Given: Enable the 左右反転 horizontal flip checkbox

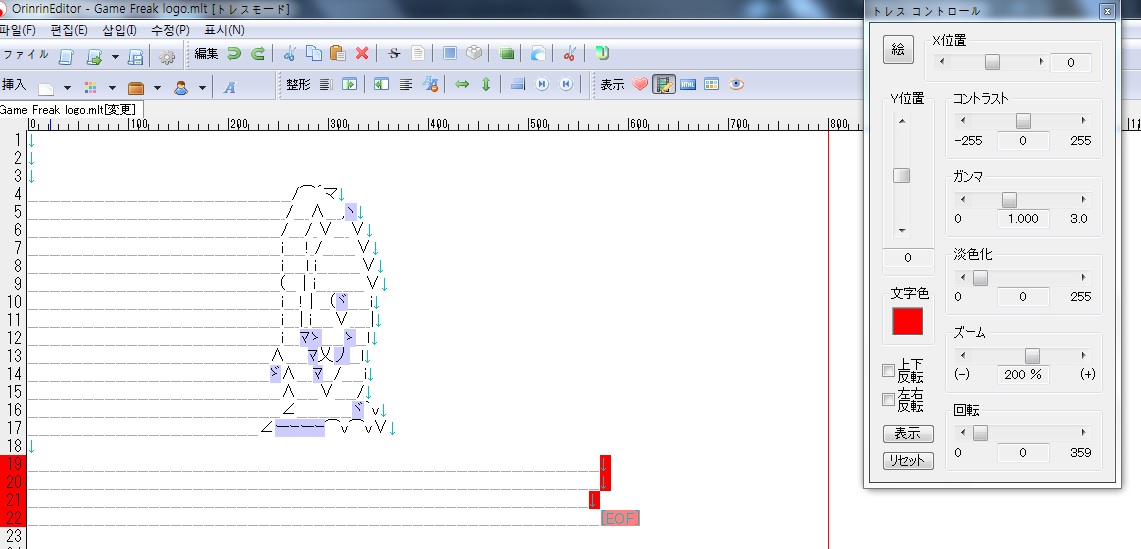Looking at the screenshot, I should tap(888, 400).
